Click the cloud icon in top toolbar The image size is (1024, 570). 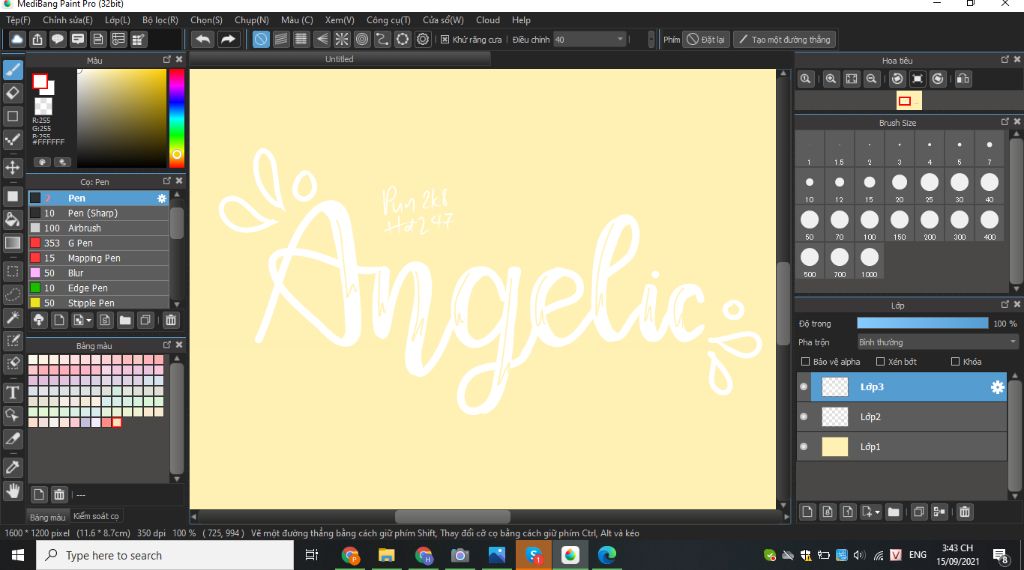pos(17,40)
